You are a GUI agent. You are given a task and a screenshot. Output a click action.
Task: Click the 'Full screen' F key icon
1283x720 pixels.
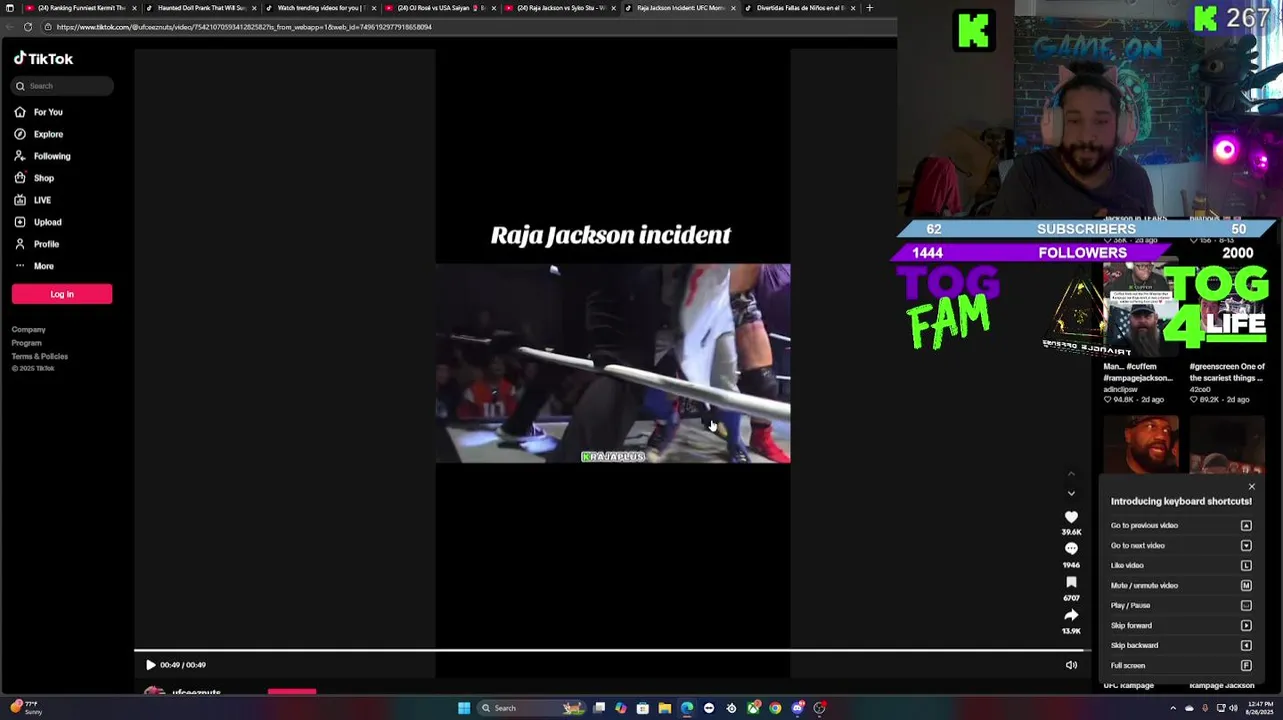pos(1246,665)
